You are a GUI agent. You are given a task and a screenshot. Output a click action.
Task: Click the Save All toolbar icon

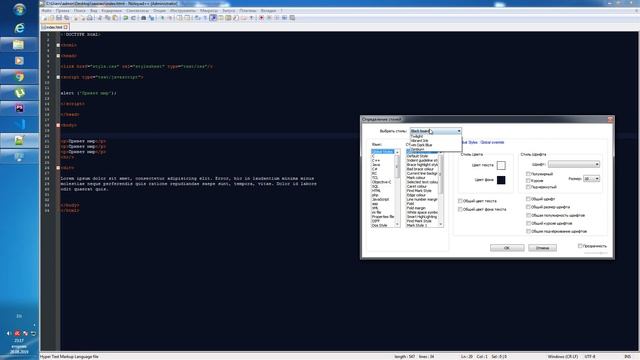click(x=67, y=18)
